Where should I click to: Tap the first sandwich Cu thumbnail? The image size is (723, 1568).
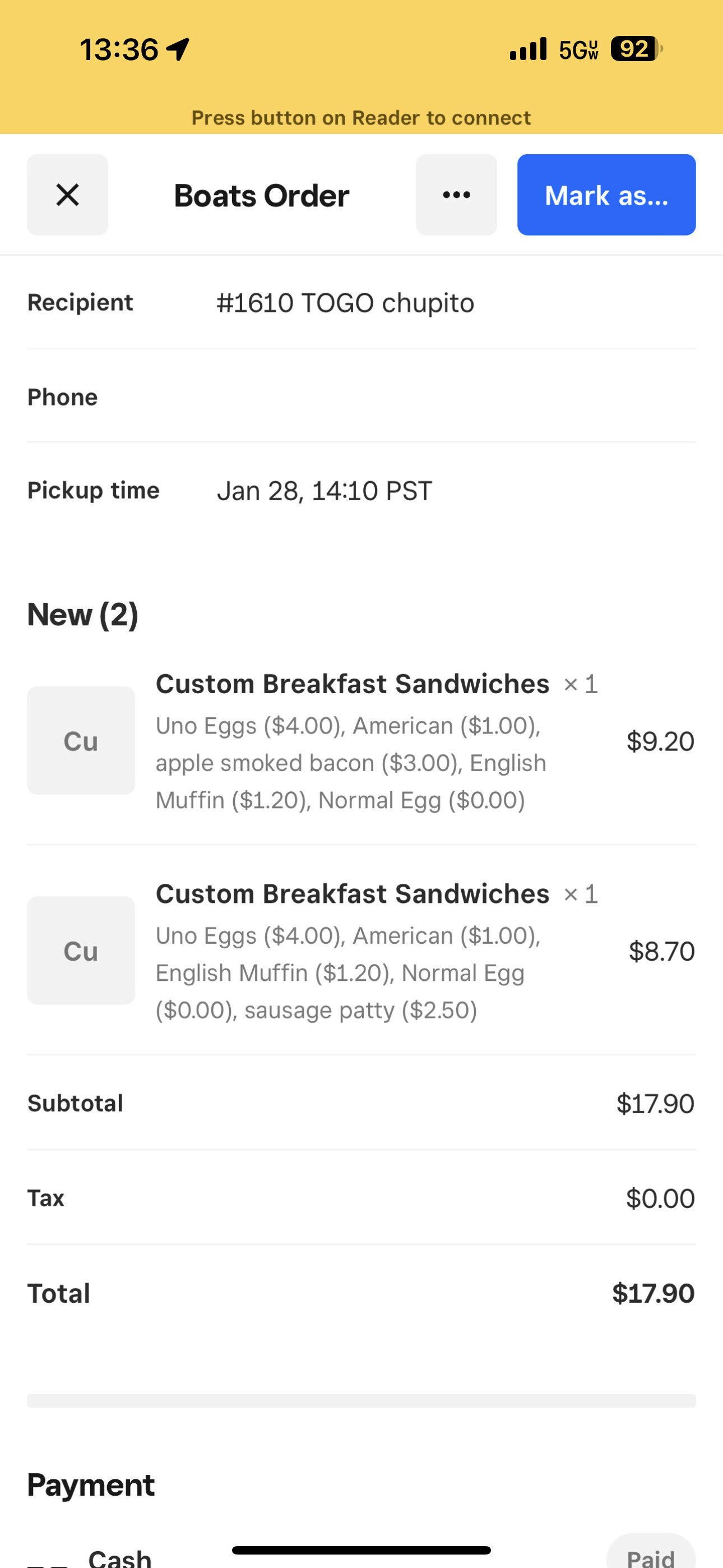coord(81,740)
